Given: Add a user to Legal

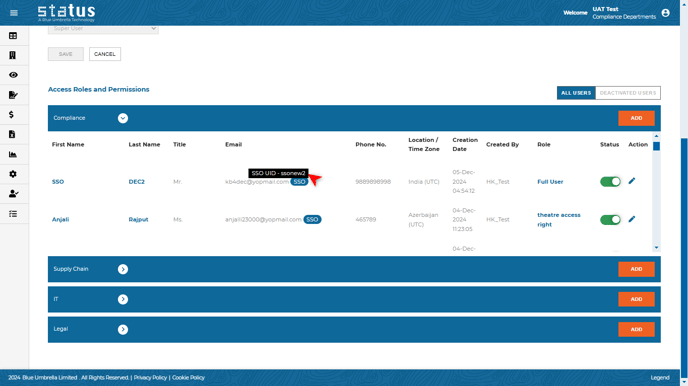Looking at the screenshot, I should (636, 329).
